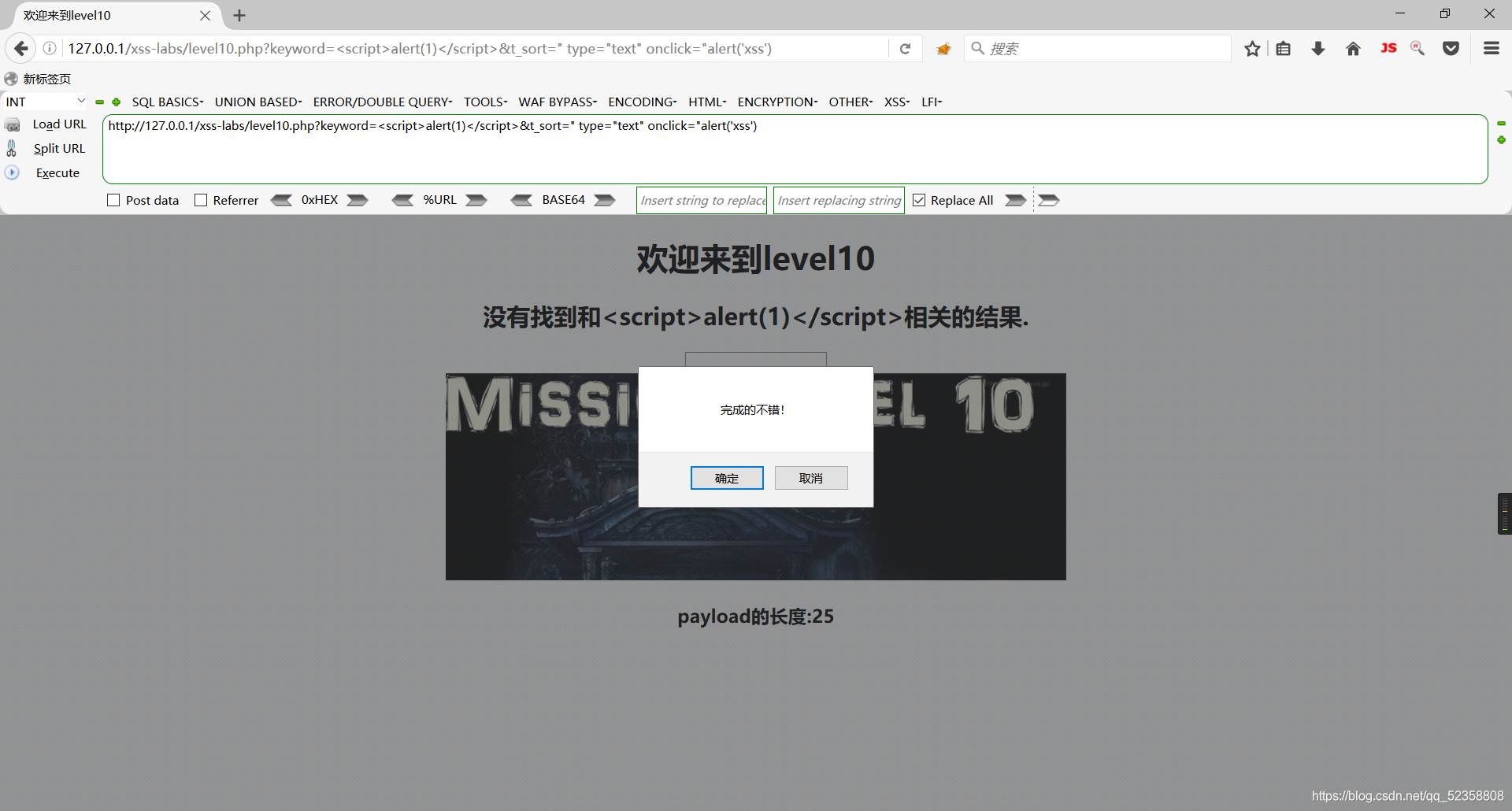Close the level10 tab
1512x811 pixels.
point(205,15)
